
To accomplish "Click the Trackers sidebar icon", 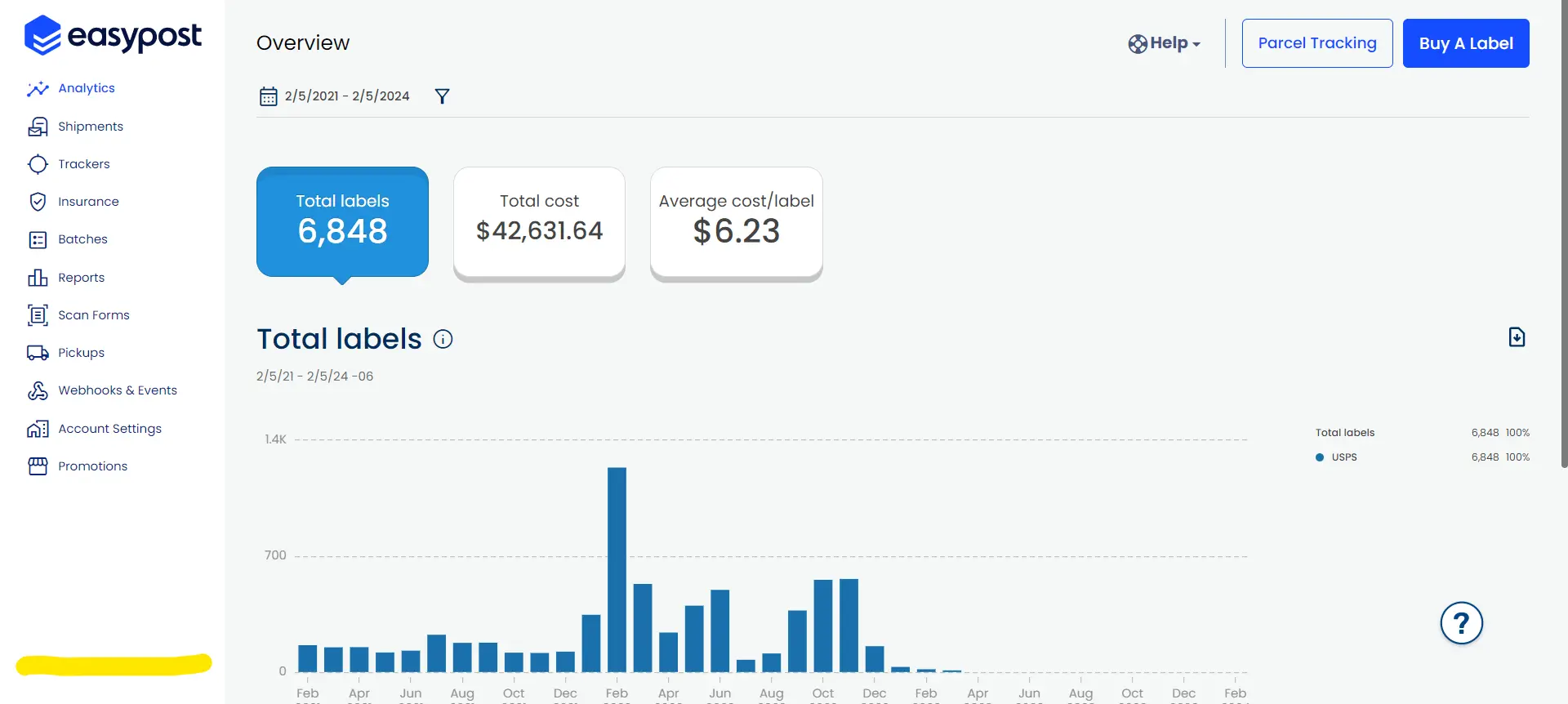I will (38, 164).
